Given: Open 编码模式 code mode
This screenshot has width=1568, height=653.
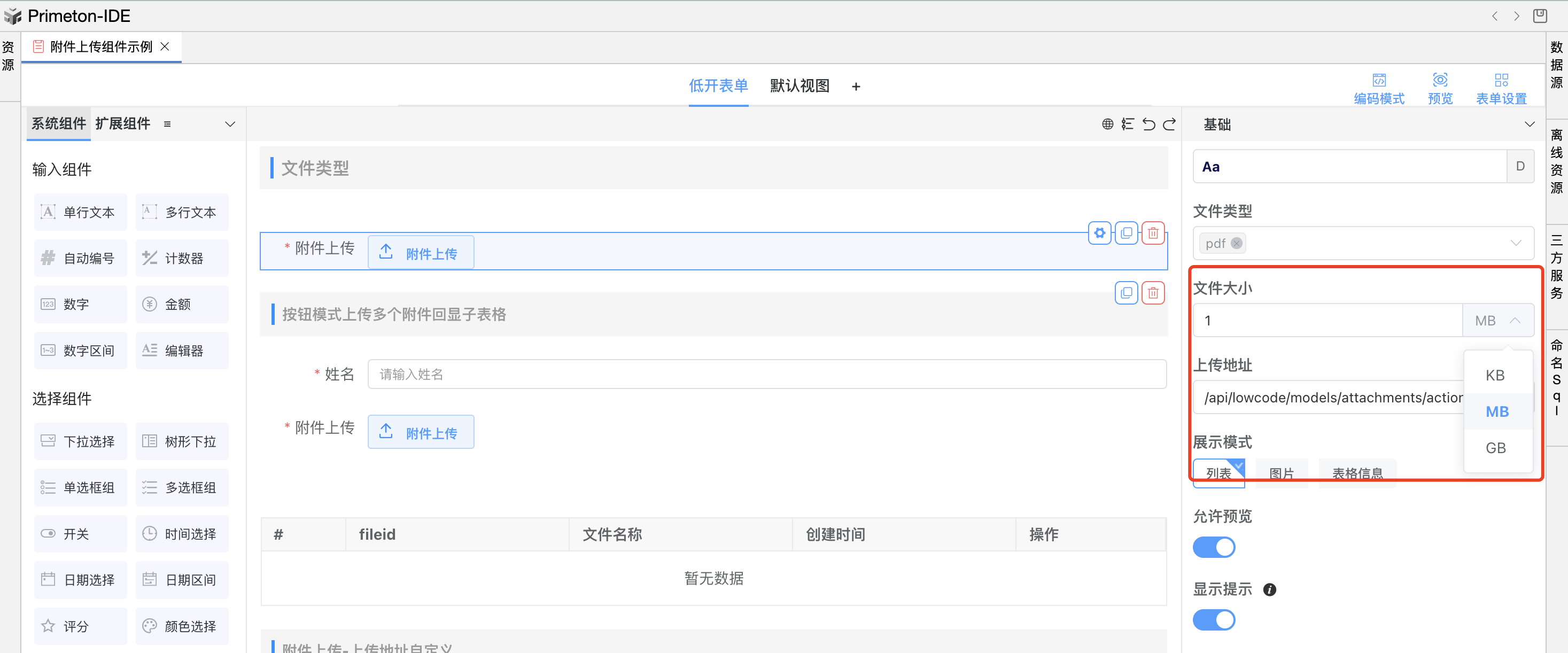Looking at the screenshot, I should tap(1379, 88).
